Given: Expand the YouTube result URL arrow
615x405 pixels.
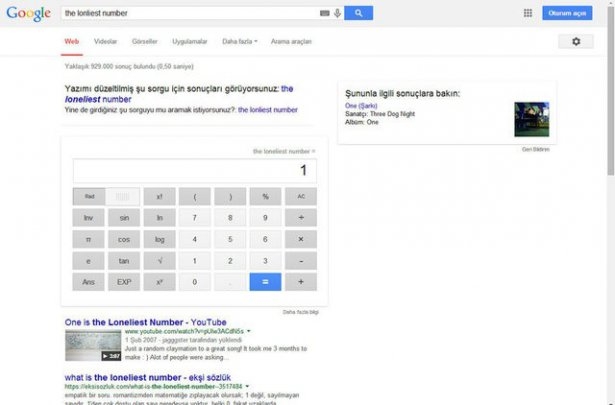Looking at the screenshot, I should [x=248, y=329].
